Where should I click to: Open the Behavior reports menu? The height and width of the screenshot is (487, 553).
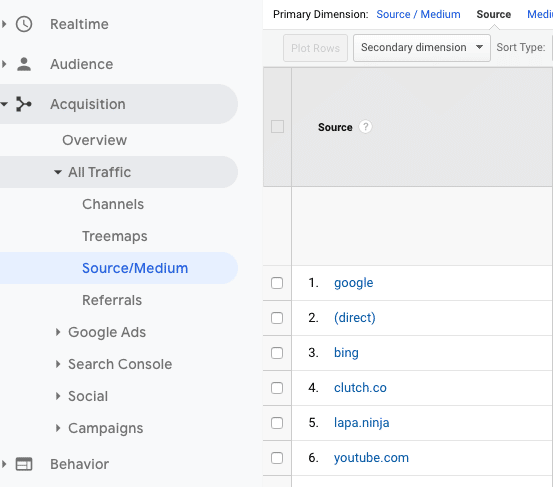click(79, 464)
